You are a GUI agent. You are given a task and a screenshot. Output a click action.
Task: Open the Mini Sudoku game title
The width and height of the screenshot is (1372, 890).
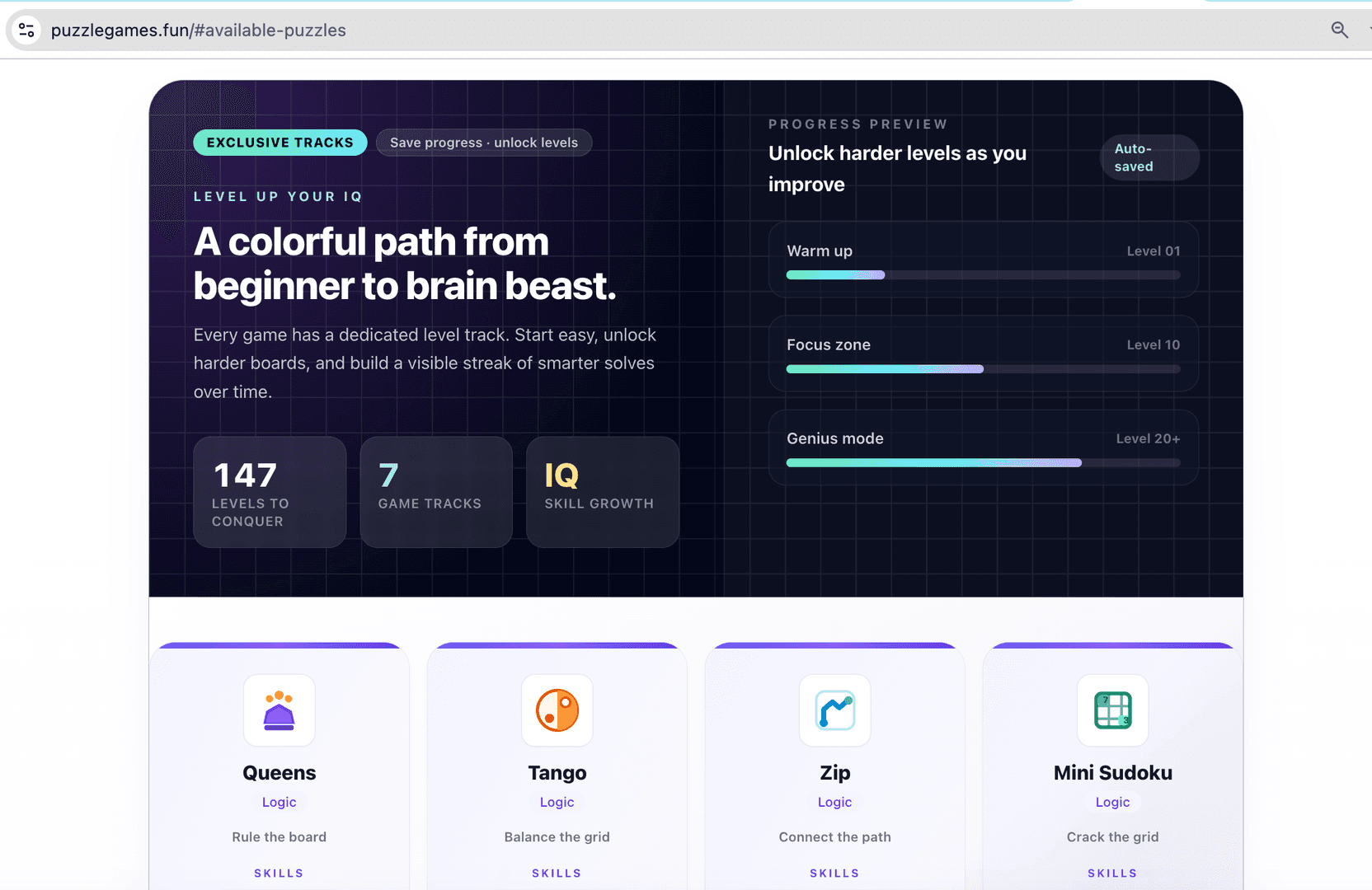coord(1113,773)
